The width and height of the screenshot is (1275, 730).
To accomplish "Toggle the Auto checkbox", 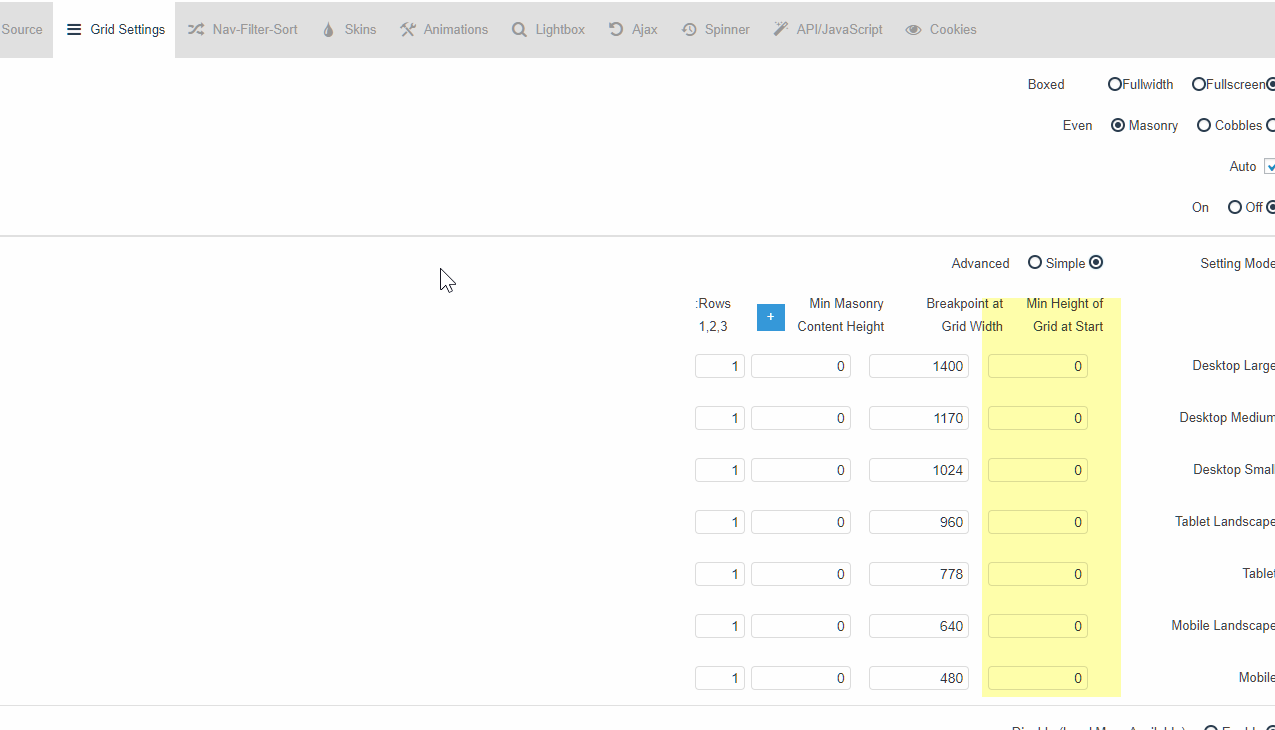I will tap(1270, 166).
